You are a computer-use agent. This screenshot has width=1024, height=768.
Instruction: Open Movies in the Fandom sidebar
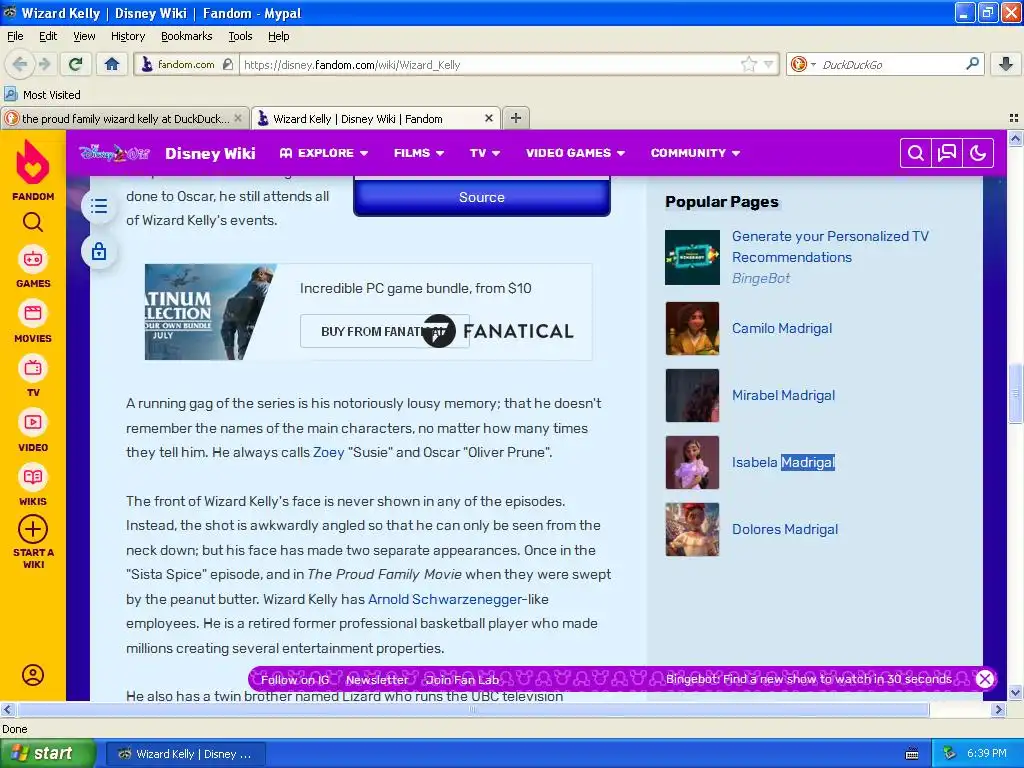point(33,322)
